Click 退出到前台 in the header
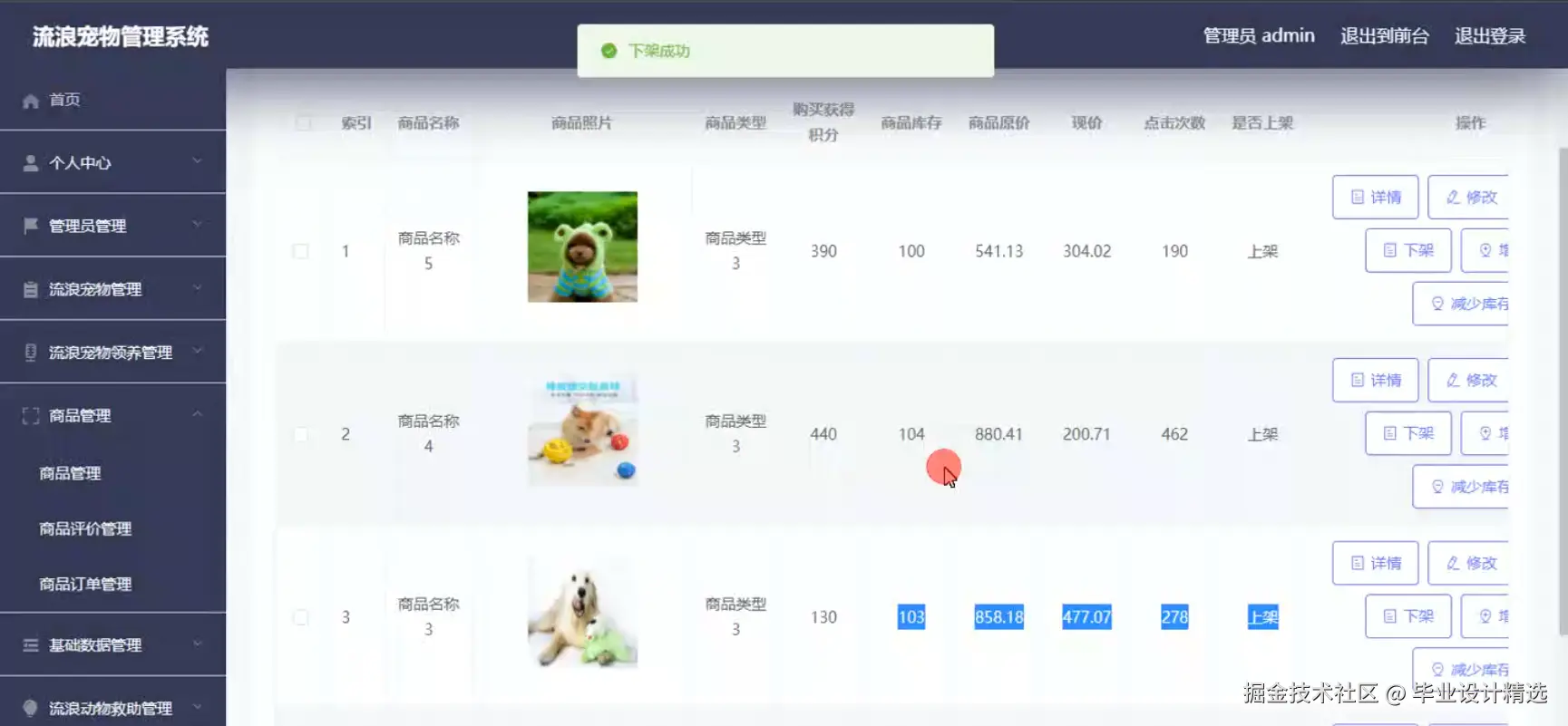The width and height of the screenshot is (1568, 726). tap(1385, 36)
